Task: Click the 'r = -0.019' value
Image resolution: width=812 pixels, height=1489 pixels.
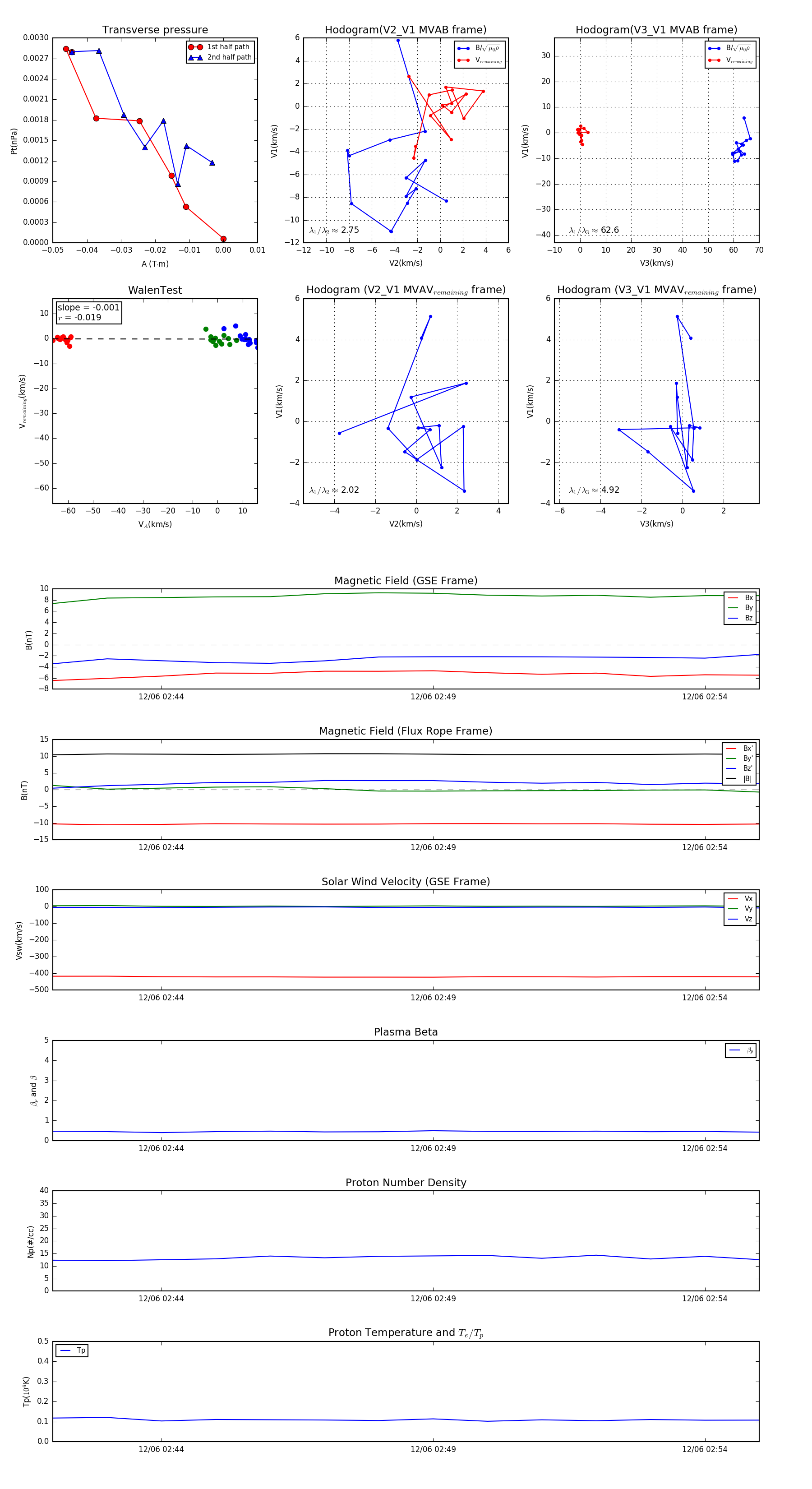Action: (80, 317)
